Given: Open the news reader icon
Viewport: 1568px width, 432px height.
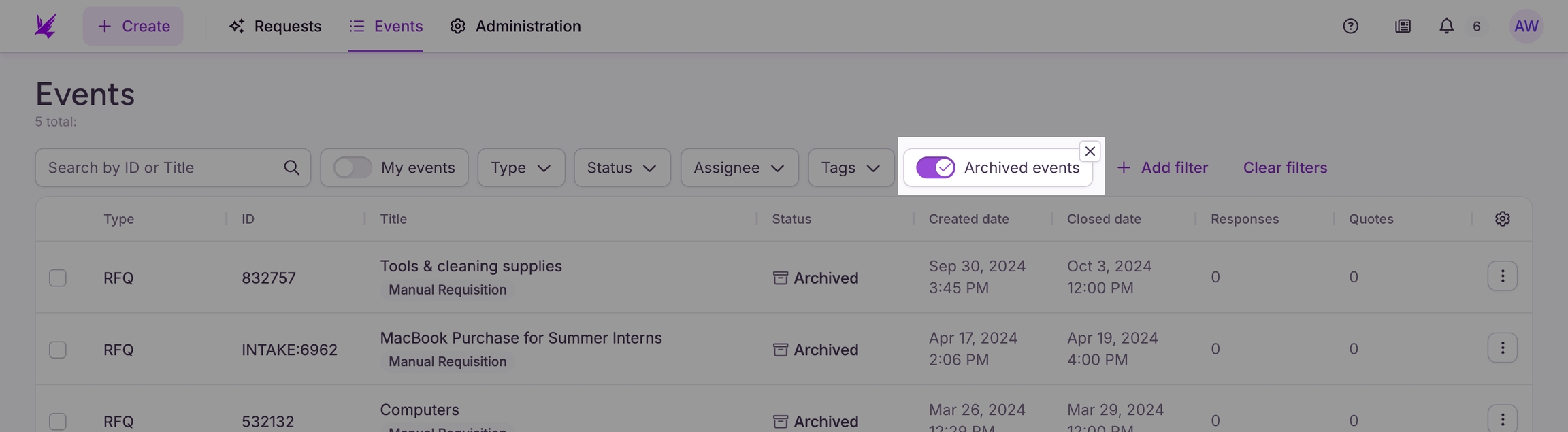Looking at the screenshot, I should [1403, 26].
